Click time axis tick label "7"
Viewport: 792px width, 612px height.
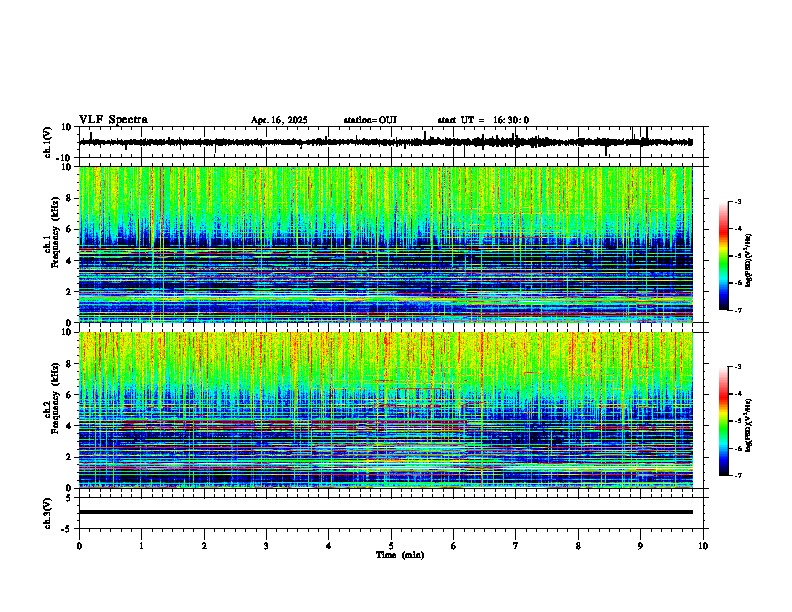tap(516, 546)
